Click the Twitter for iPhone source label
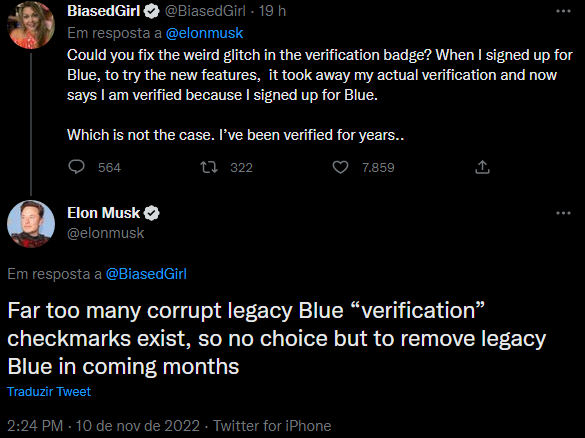The image size is (585, 438). [272, 426]
